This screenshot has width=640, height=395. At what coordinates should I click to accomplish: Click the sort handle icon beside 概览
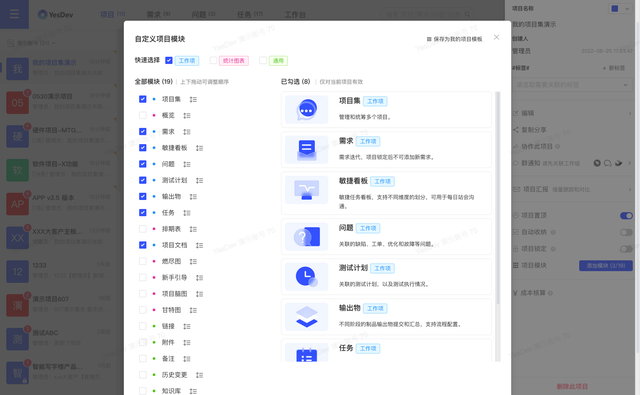187,115
